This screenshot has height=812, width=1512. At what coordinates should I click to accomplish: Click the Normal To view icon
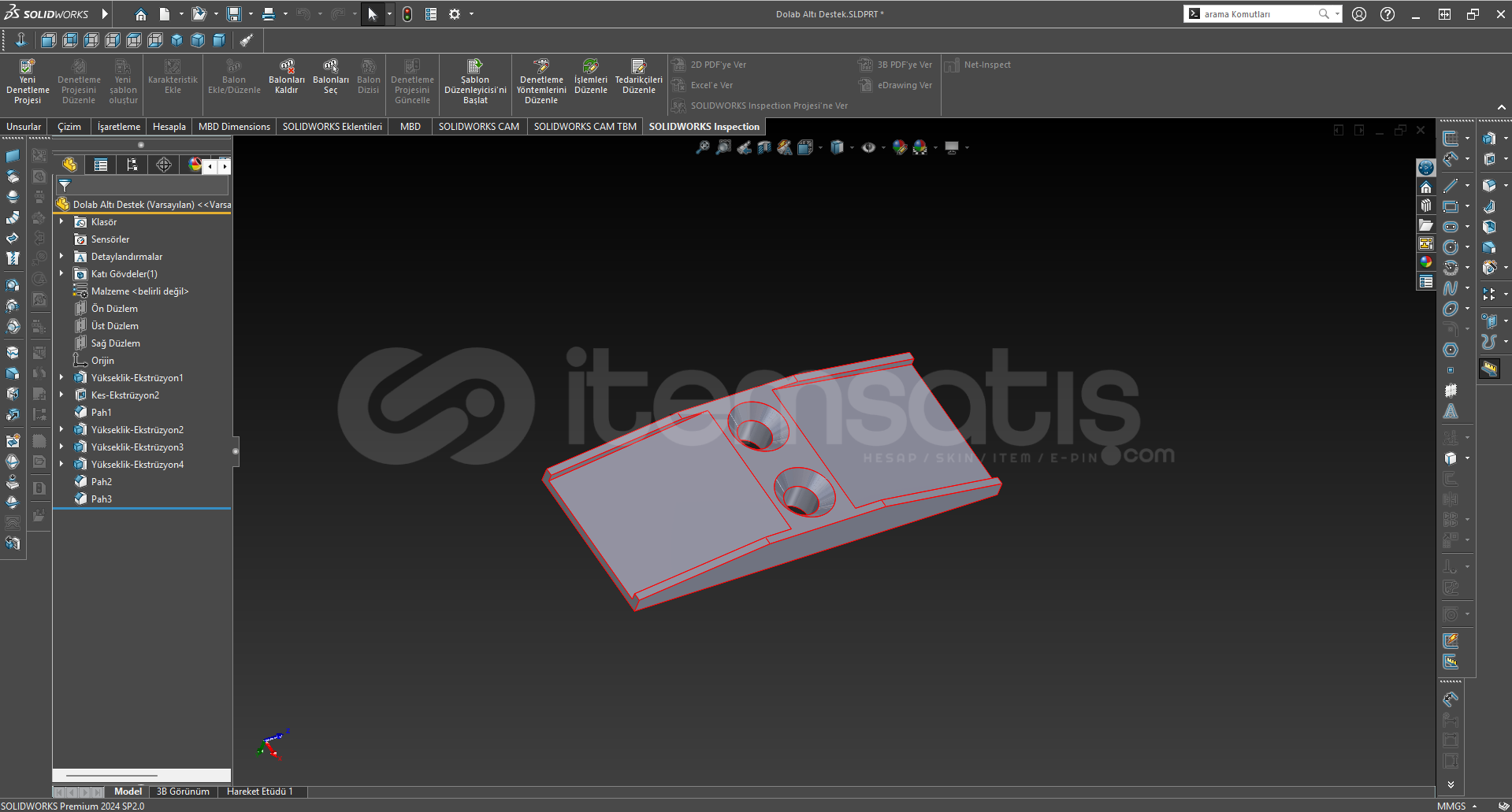coord(20,39)
